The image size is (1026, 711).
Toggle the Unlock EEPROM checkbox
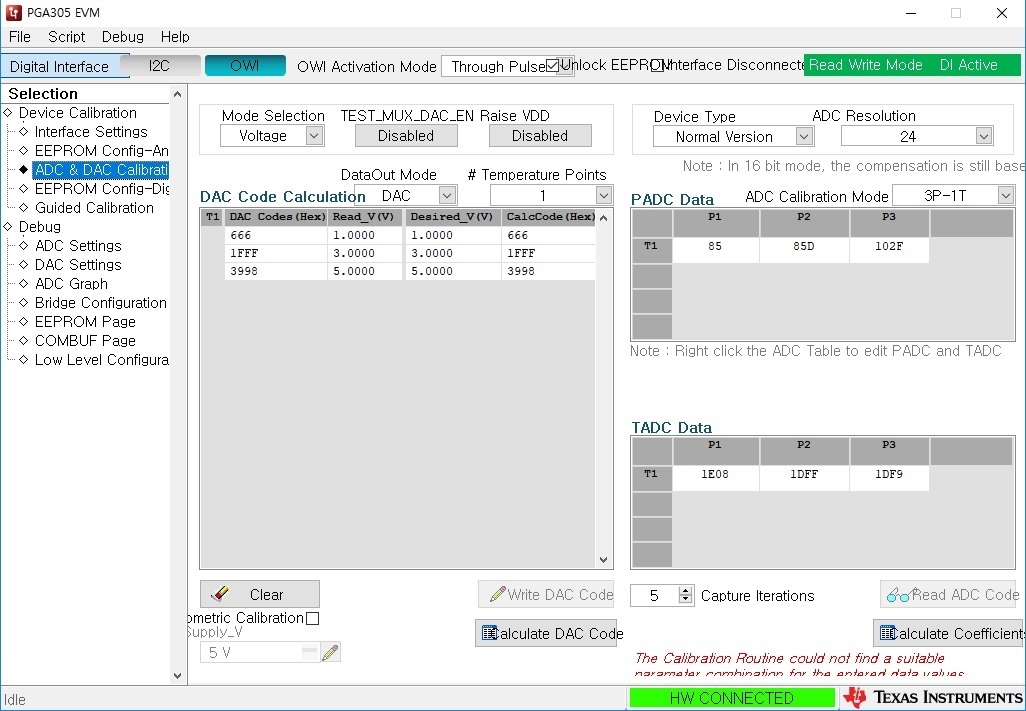pos(552,65)
